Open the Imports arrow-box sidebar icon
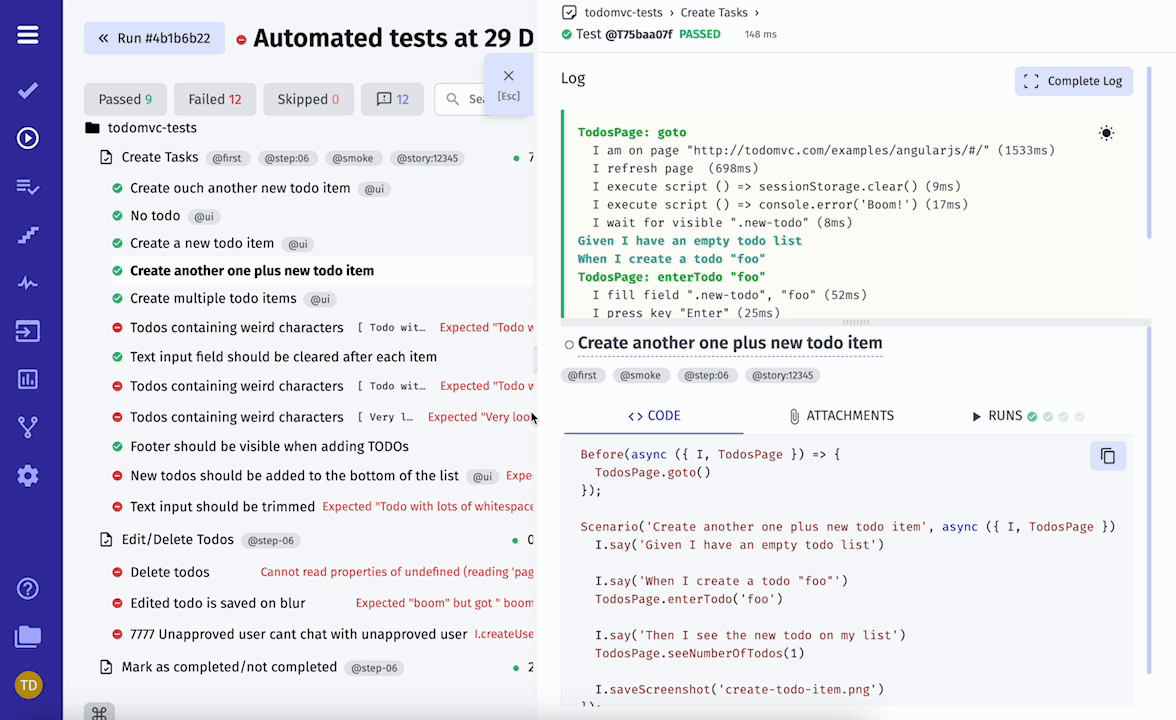Screen dimensions: 1176x720 [x=28, y=331]
